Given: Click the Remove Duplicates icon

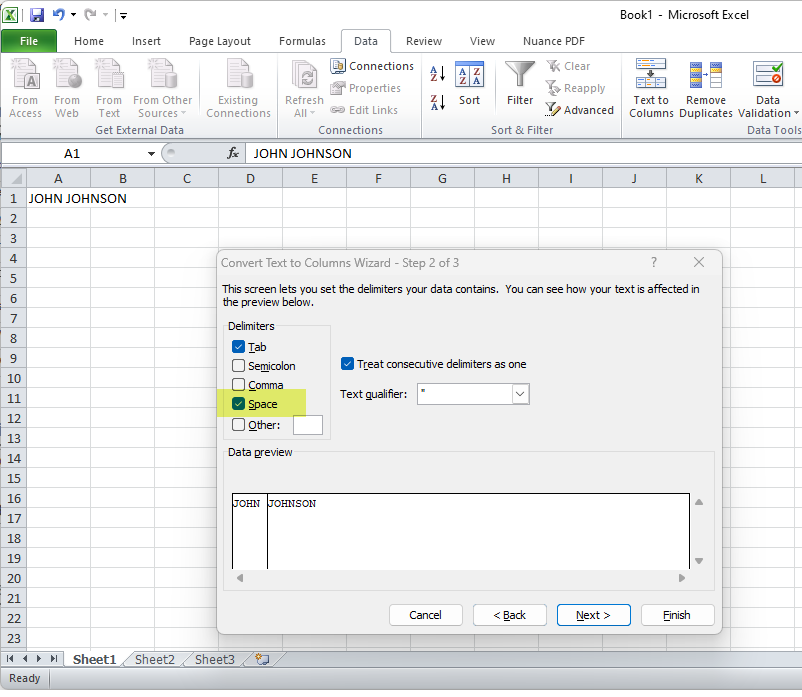Looking at the screenshot, I should 706,77.
